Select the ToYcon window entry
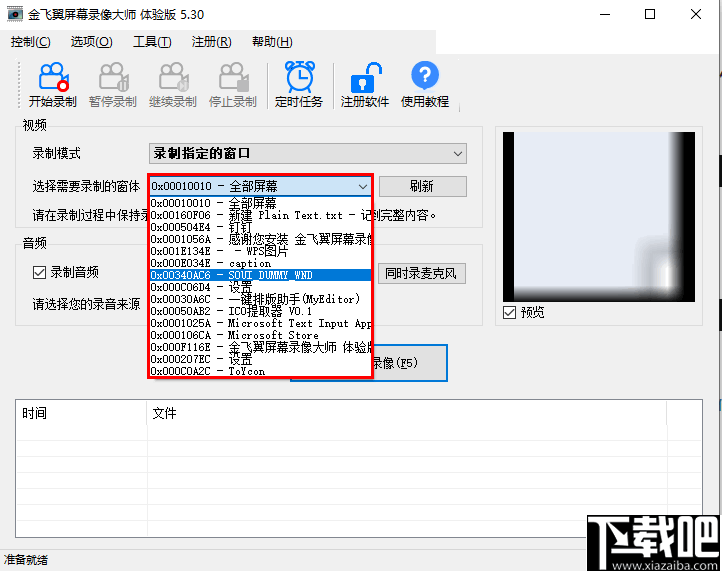722x571 pixels. pos(261,371)
